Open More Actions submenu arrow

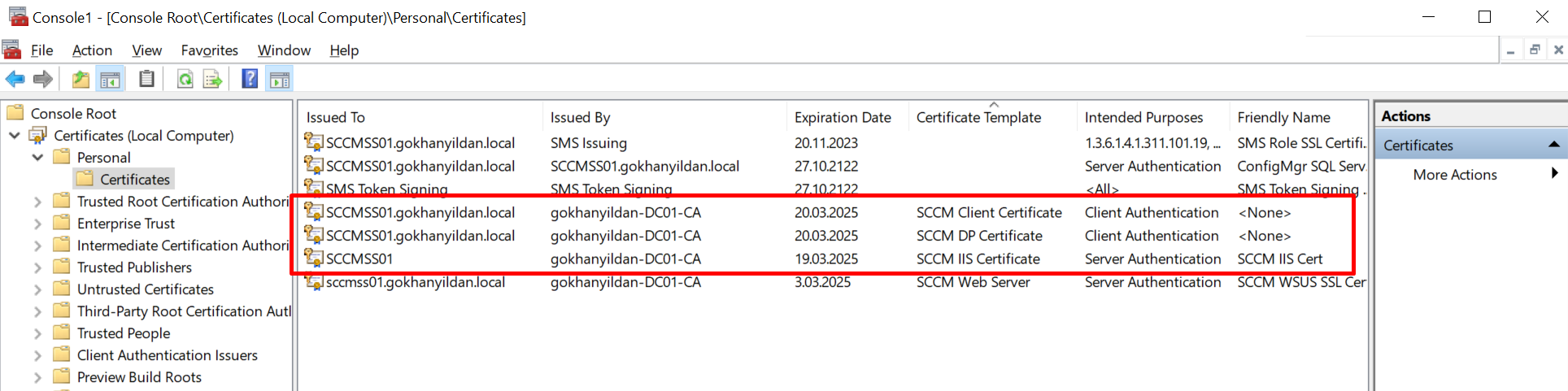coord(1554,173)
